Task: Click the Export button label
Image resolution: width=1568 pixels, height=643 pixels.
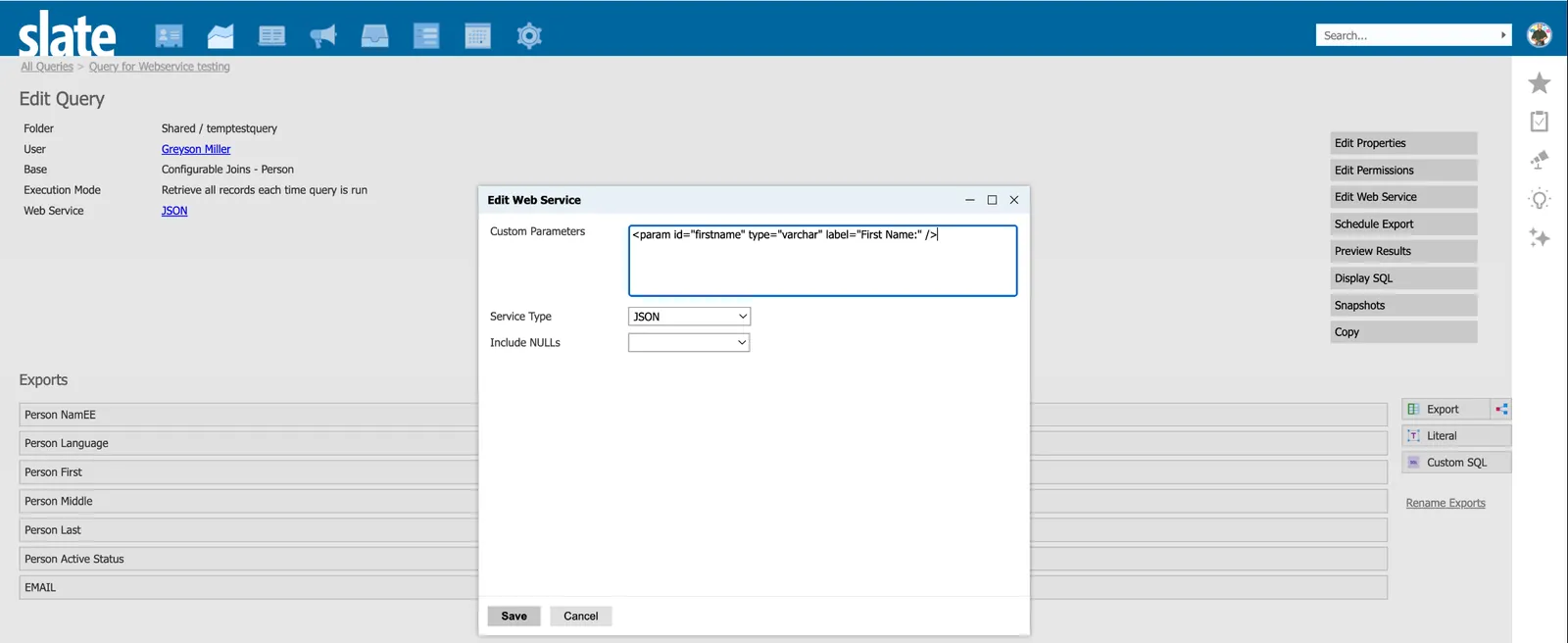Action: click(x=1443, y=409)
